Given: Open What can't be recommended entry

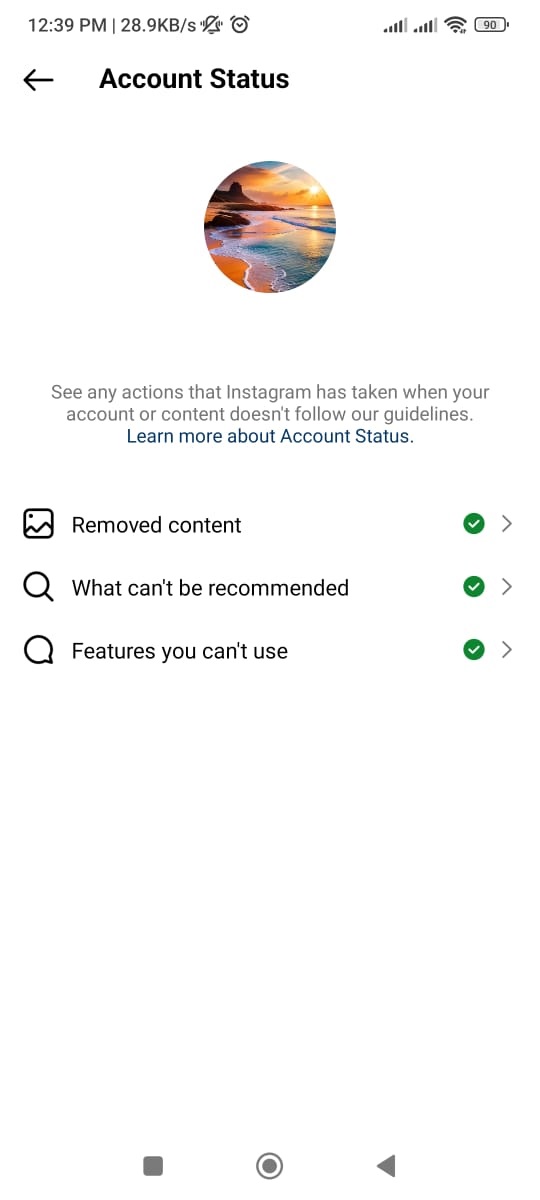Looking at the screenshot, I should pyautogui.click(x=270, y=587).
